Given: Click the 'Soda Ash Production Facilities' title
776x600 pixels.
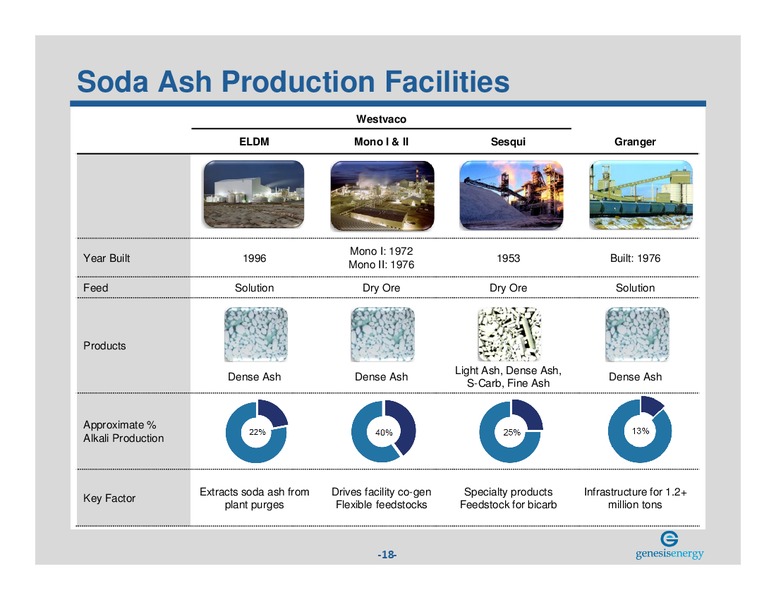Looking at the screenshot, I should point(293,81).
